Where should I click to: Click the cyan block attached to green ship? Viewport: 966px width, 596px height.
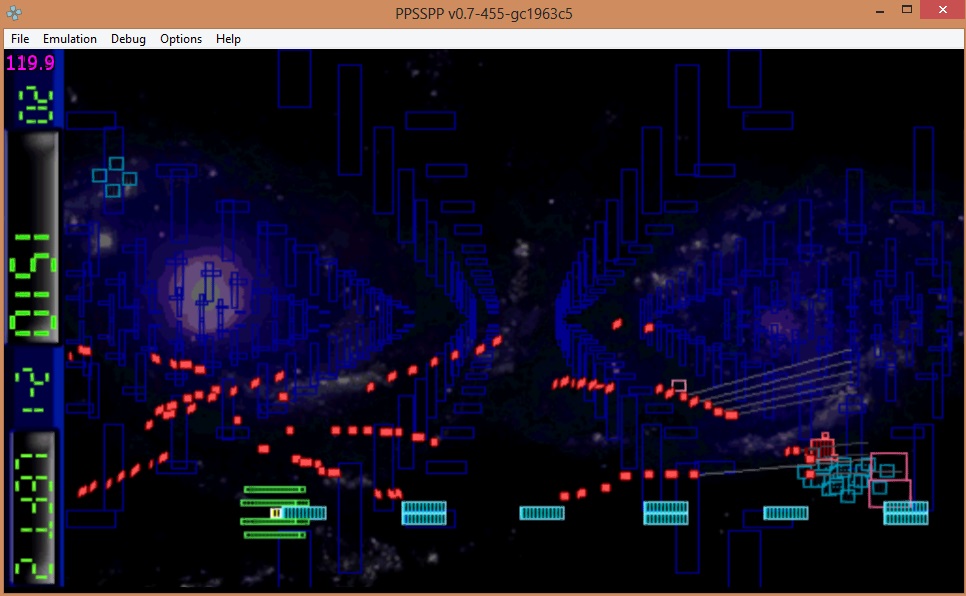pos(304,513)
